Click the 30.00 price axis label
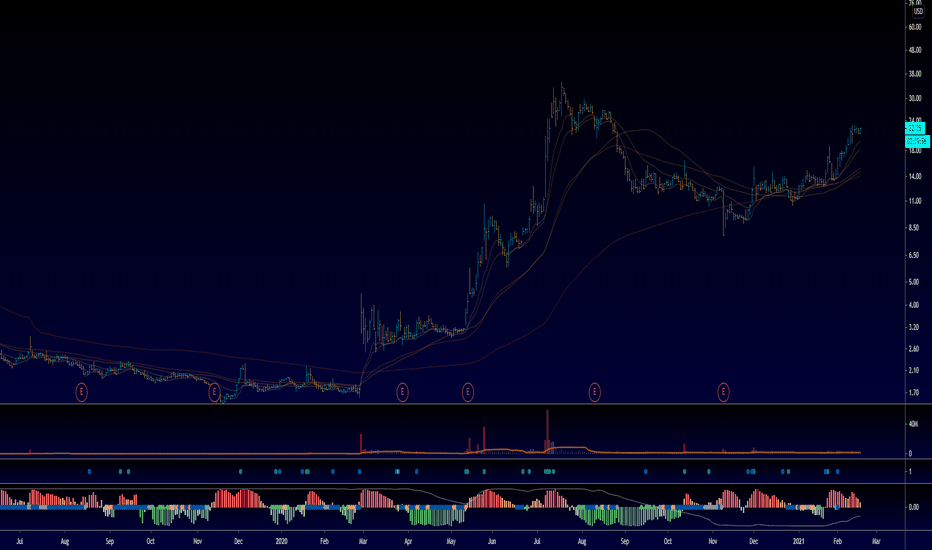 point(914,99)
